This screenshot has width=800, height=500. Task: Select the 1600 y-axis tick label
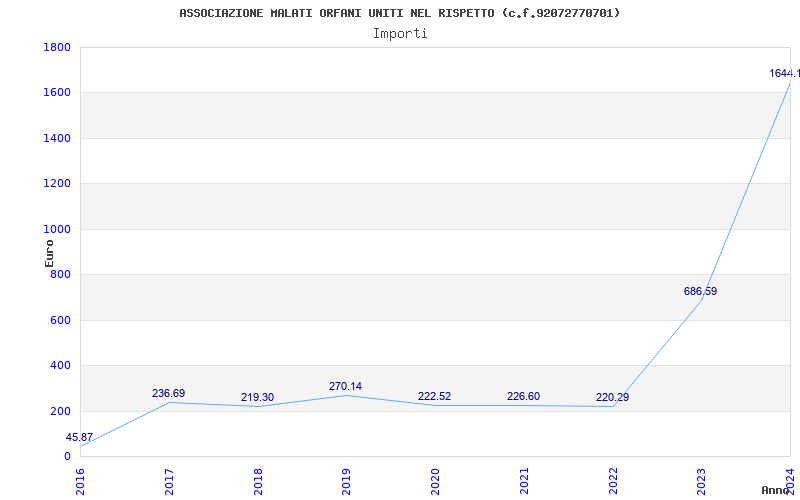click(x=57, y=93)
